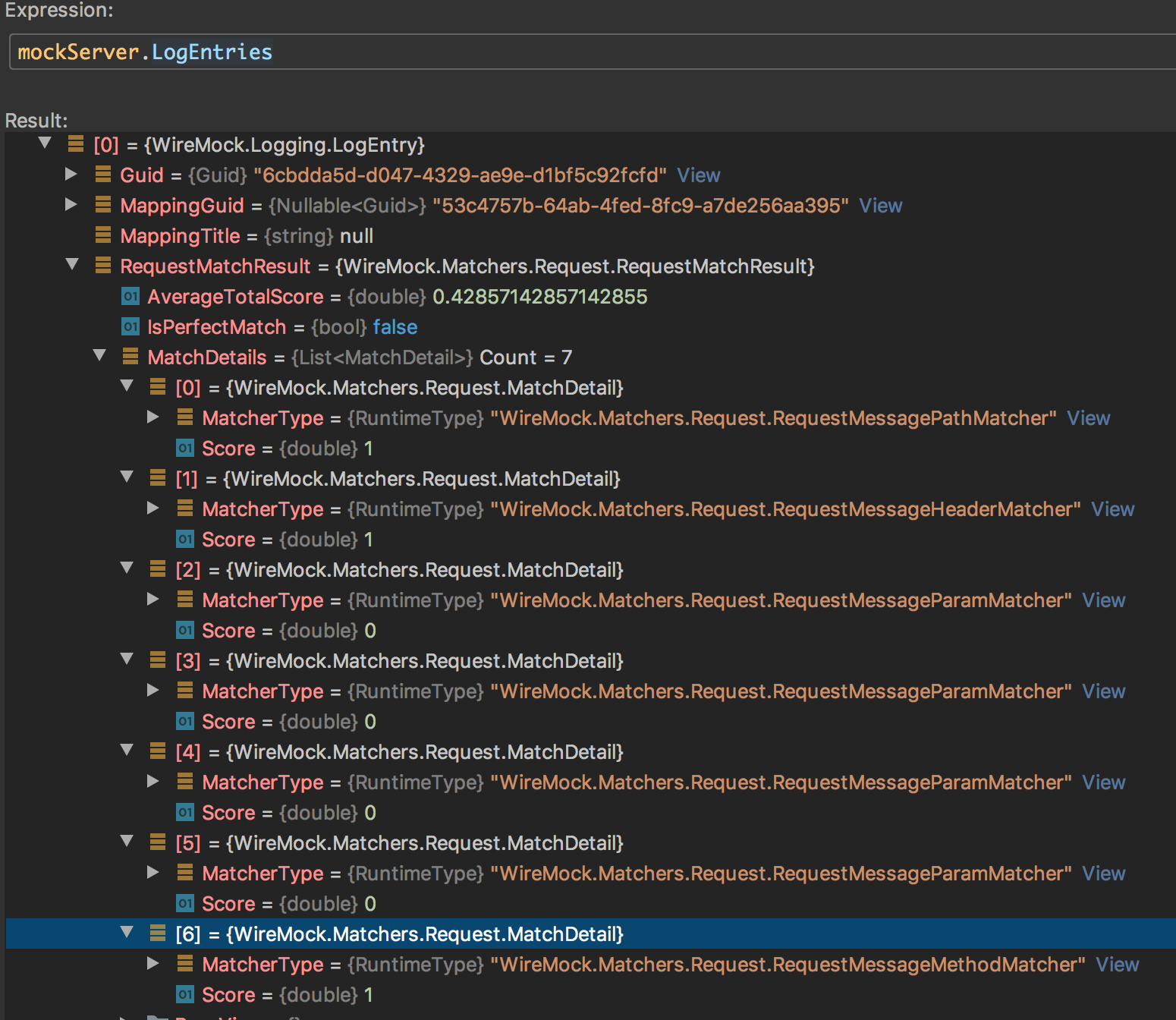Click MatcherType icon under MatchDetail [3]
The height and width of the screenshot is (1020, 1176).
185,691
